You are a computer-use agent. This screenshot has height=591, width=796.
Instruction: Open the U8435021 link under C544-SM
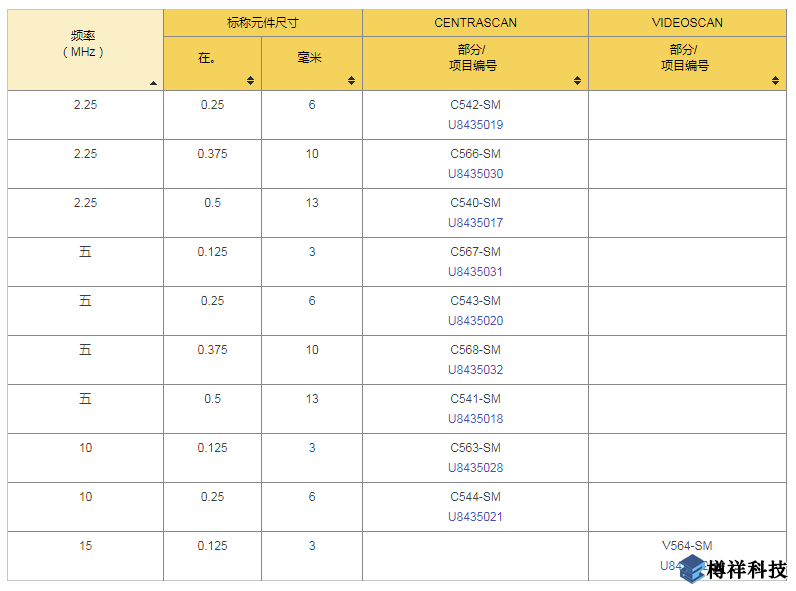(475, 517)
